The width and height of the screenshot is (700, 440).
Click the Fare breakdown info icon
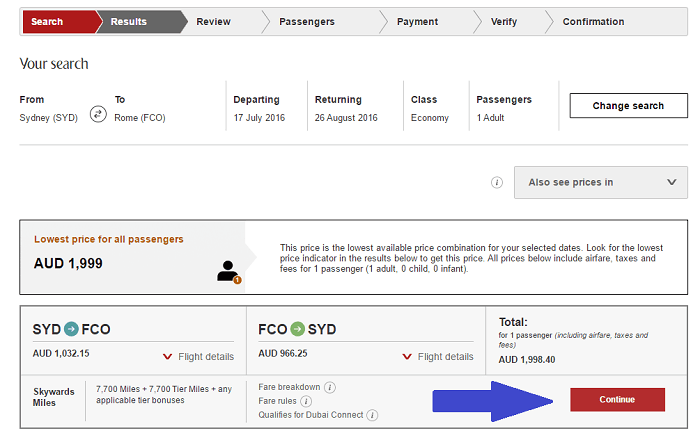coord(330,387)
